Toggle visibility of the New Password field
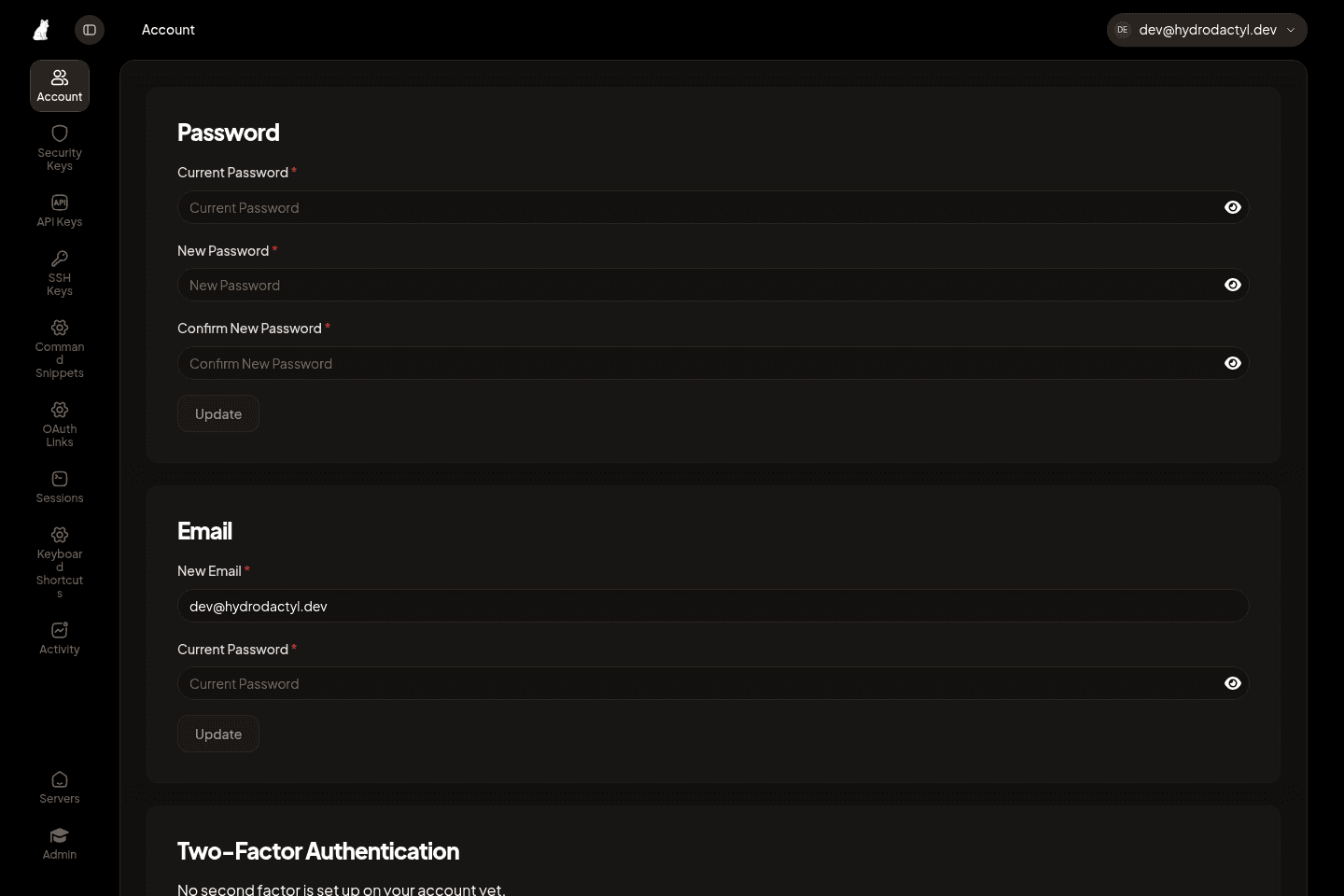The width and height of the screenshot is (1344, 896). [x=1233, y=285]
